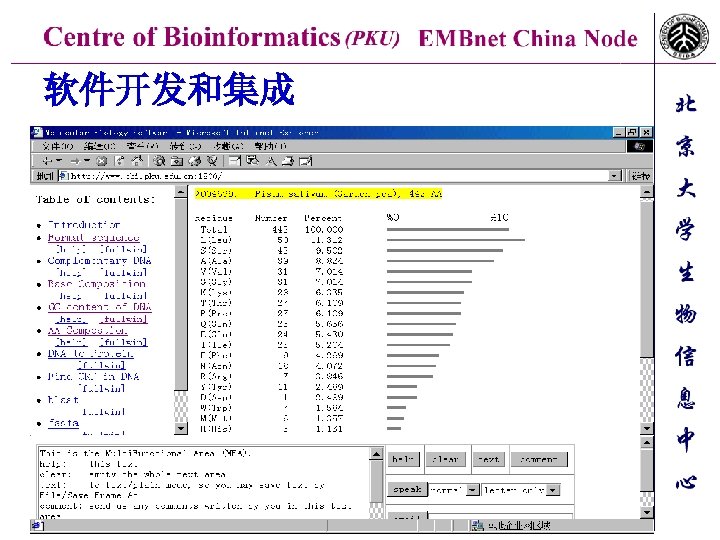Click [fullwin] under AA Composition

point(124,342)
